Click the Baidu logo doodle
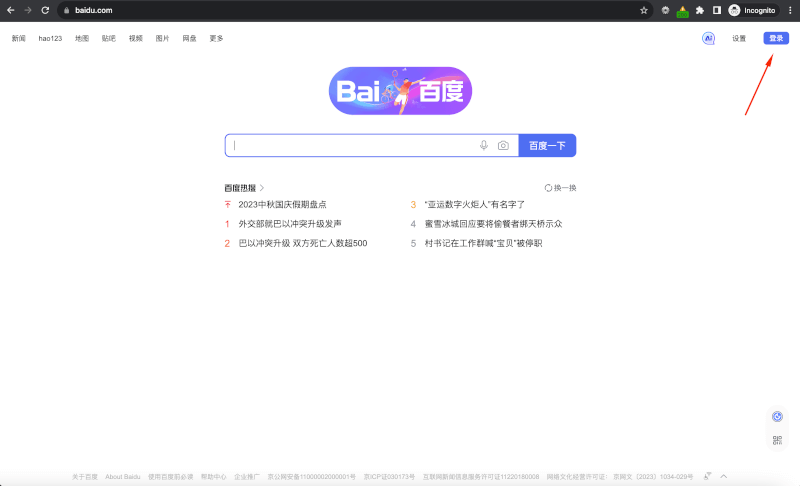 [400, 91]
